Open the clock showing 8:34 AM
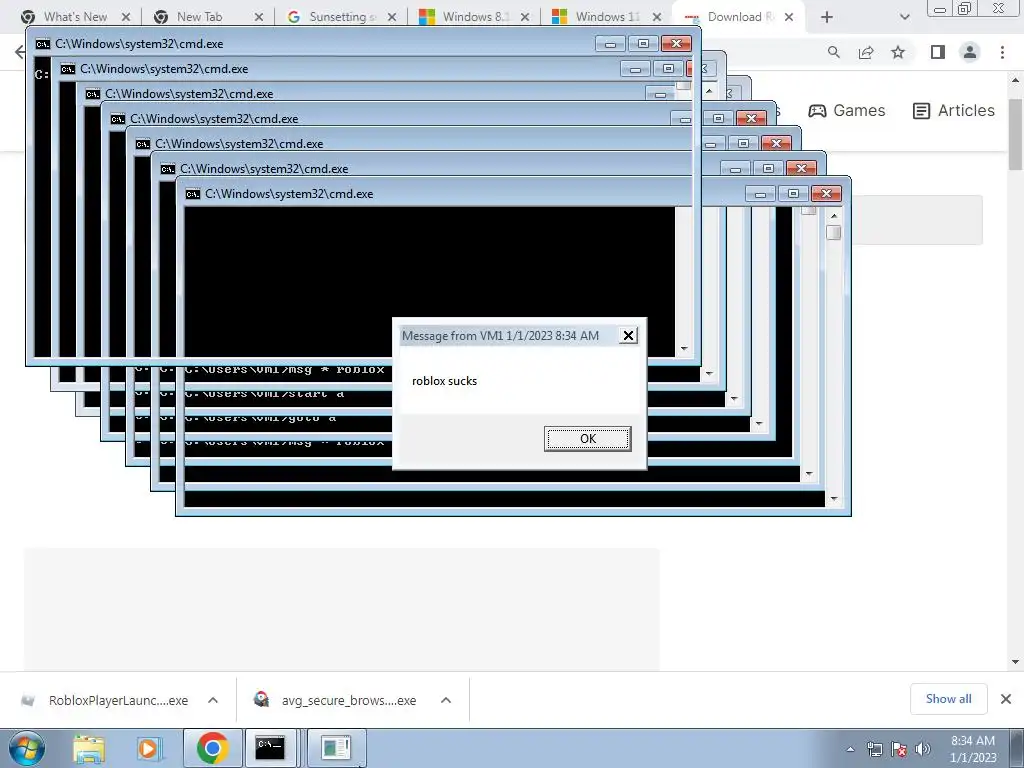The width and height of the screenshot is (1024, 768). (x=972, y=749)
